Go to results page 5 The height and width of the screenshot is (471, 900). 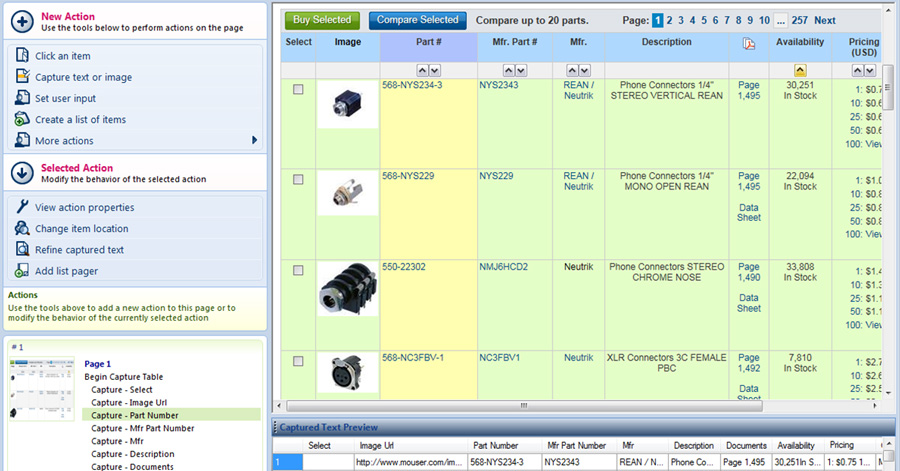pos(704,20)
